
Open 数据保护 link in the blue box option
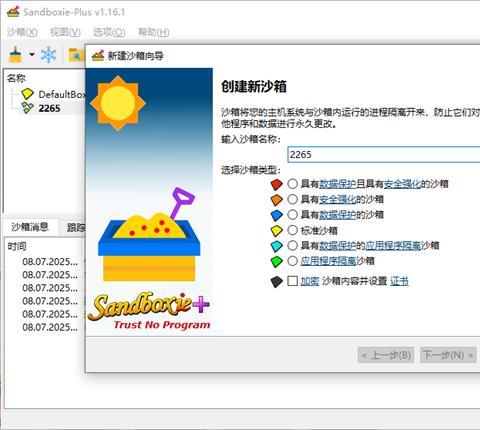point(338,215)
